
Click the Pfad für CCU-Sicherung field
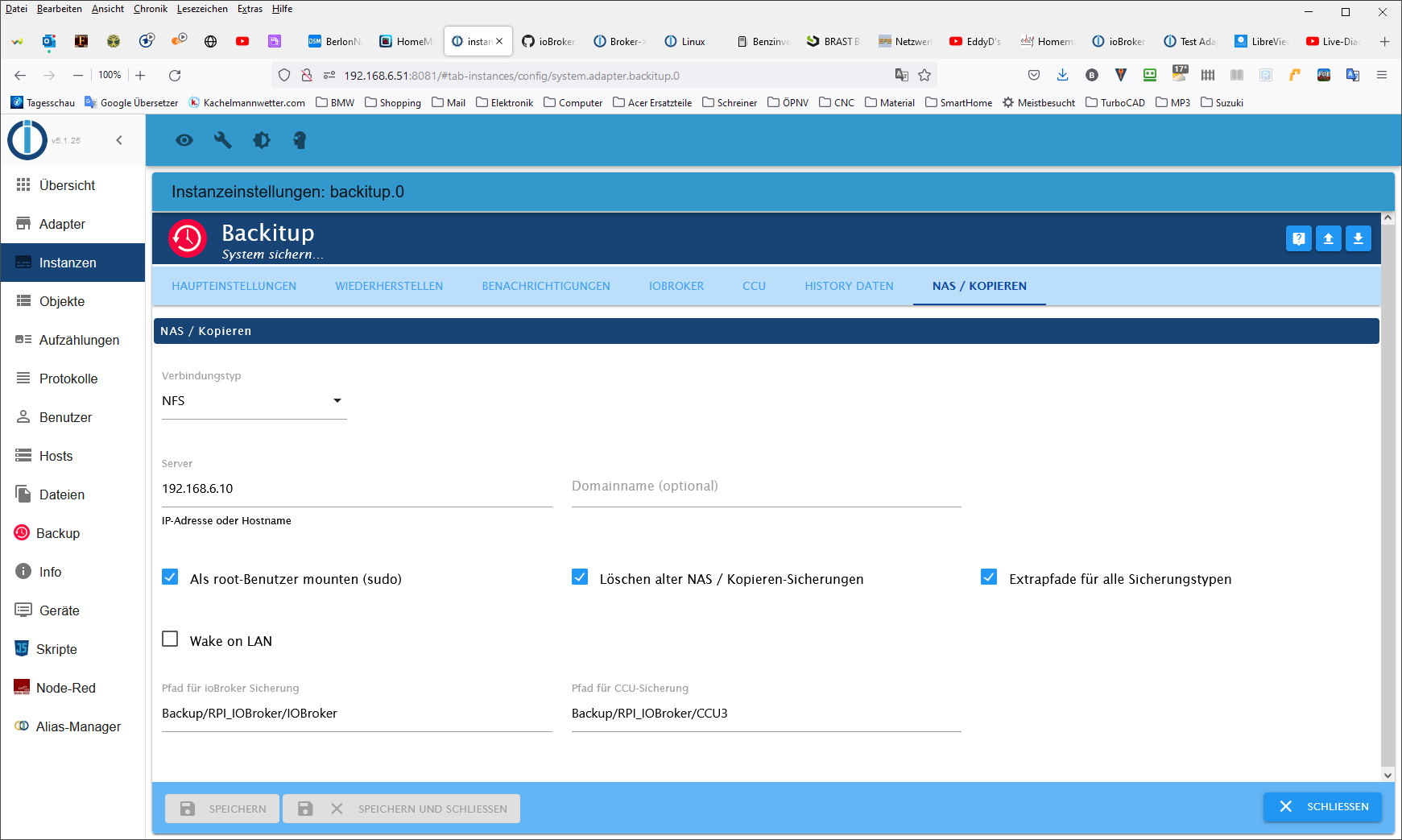767,714
